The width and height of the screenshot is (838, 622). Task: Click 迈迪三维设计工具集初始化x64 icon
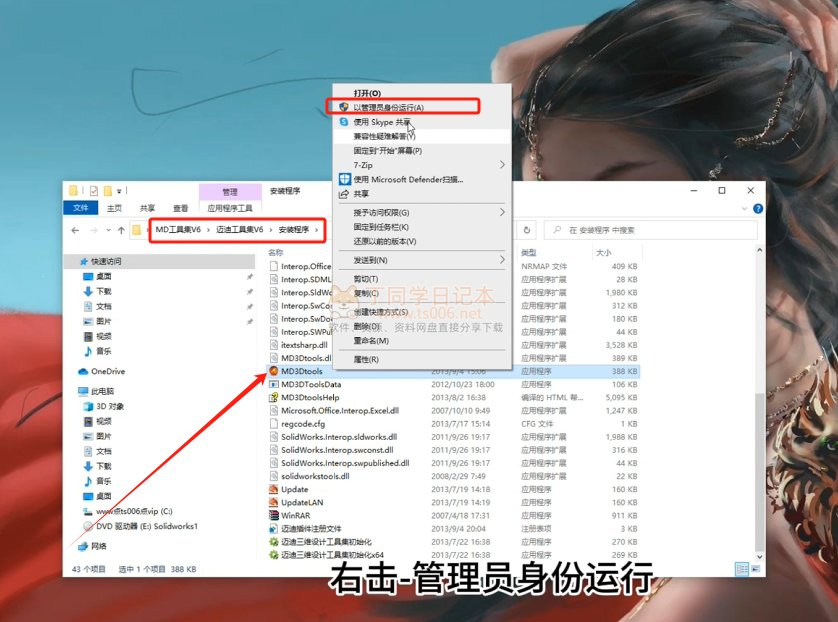click(274, 555)
